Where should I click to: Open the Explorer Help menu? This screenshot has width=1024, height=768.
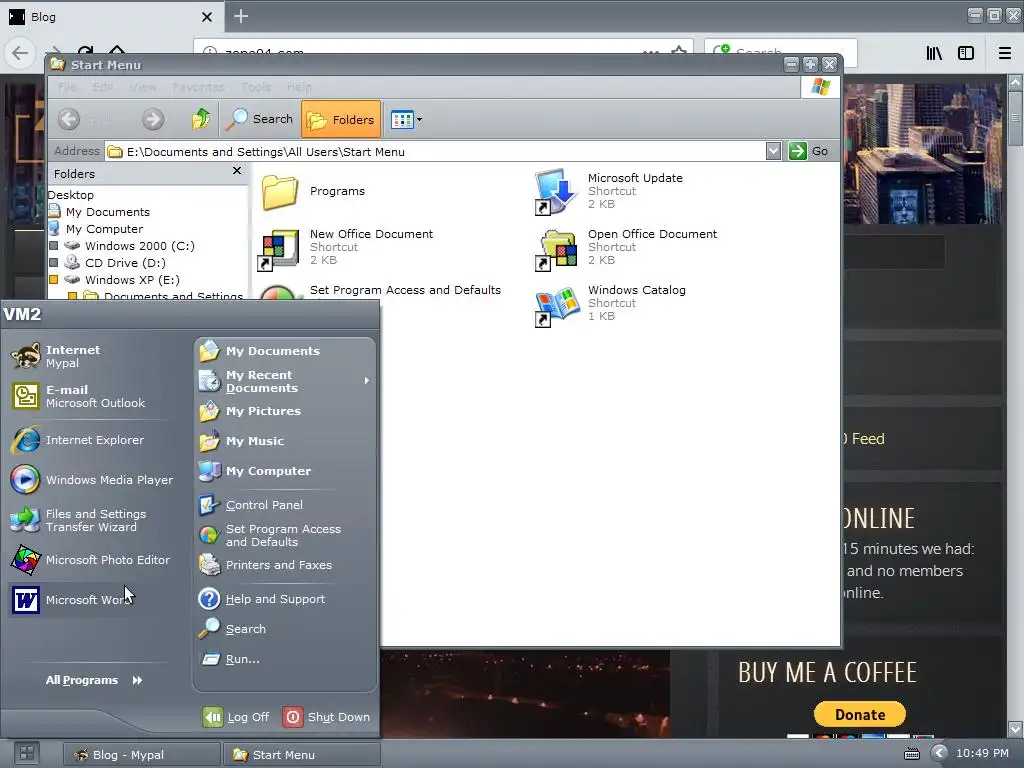point(299,87)
